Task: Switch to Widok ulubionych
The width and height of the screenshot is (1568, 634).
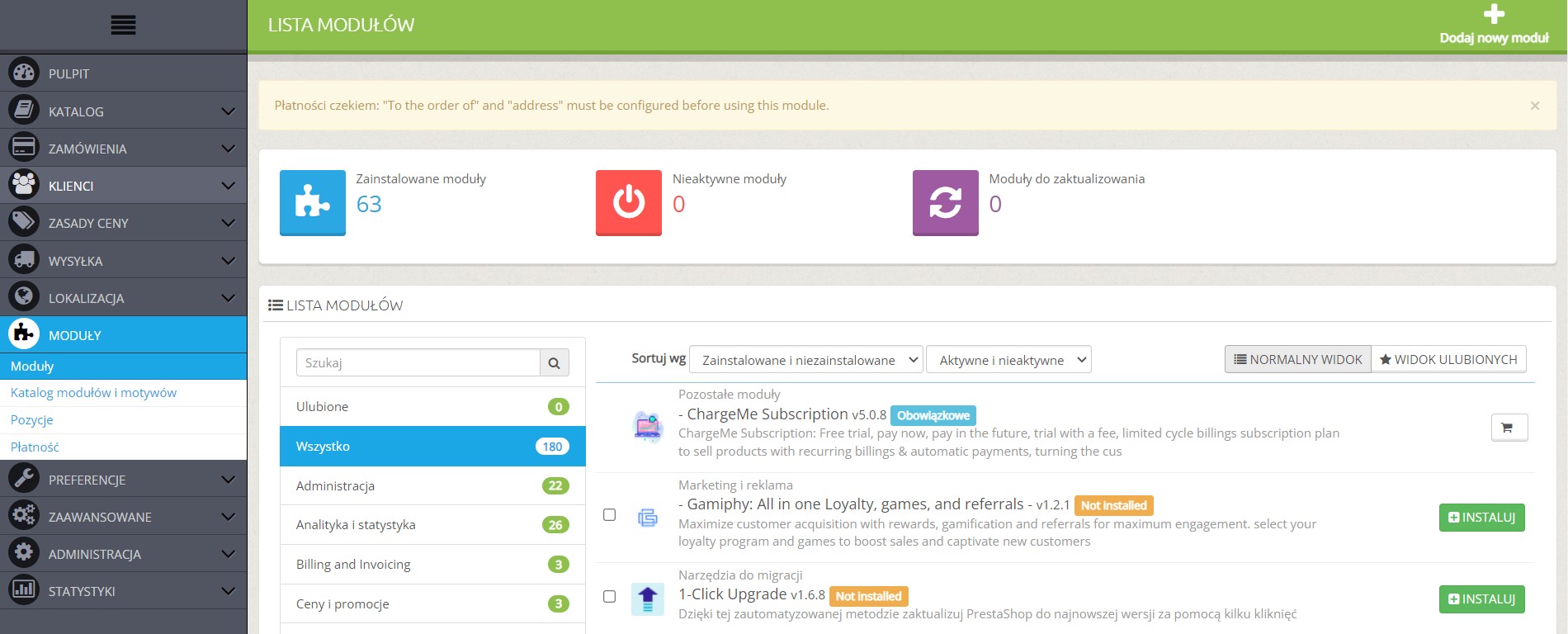Action: 1448,359
